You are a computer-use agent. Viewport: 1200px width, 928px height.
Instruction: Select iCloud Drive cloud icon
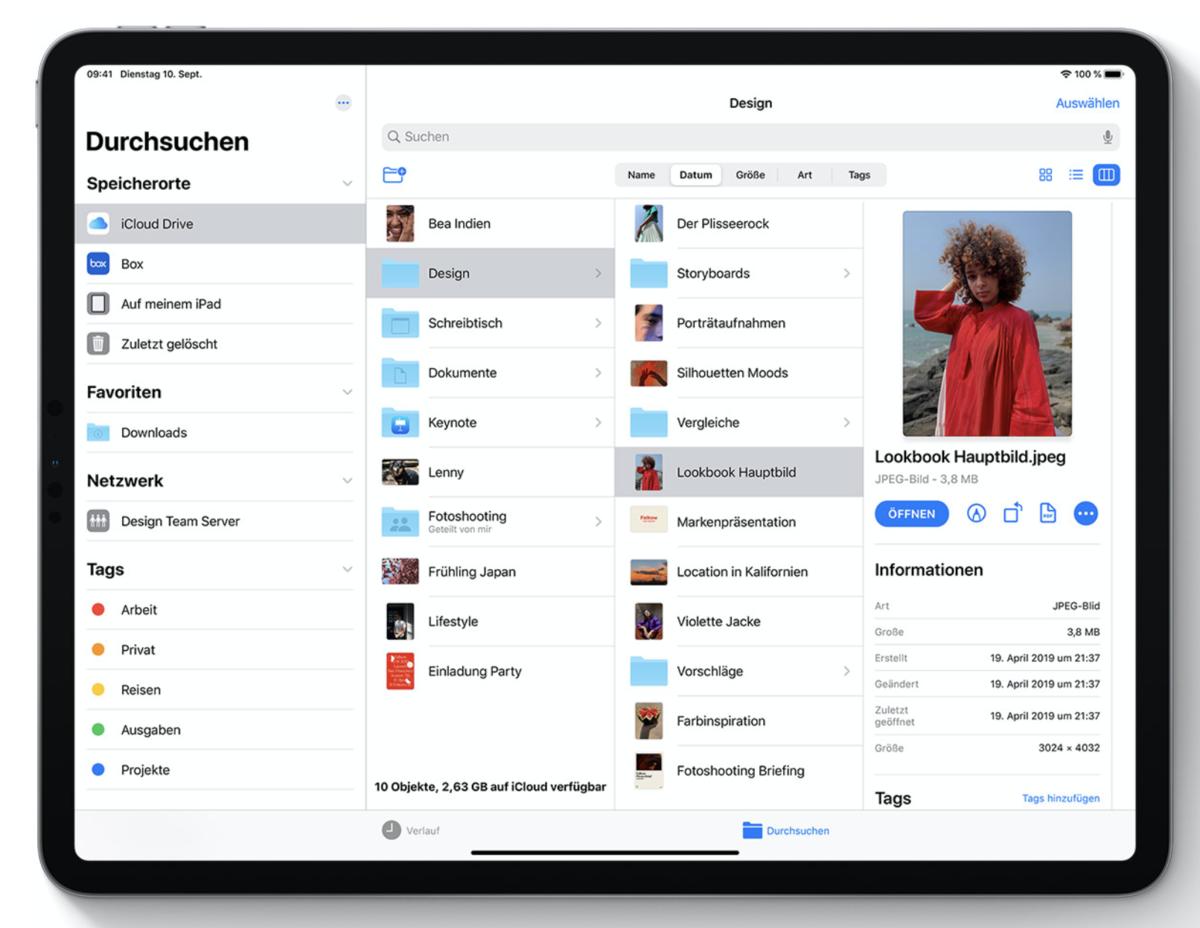[98, 224]
